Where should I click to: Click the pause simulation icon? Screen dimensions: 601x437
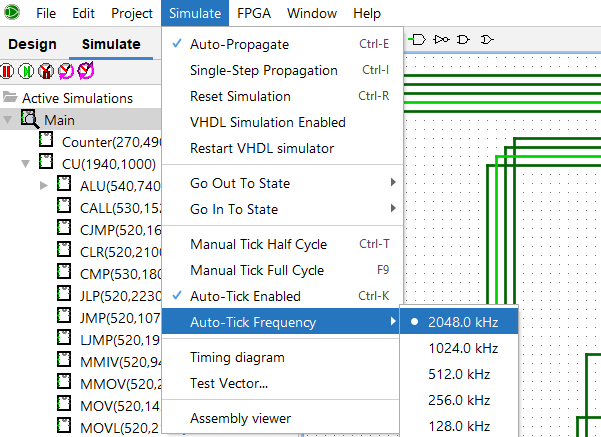tap(7, 71)
